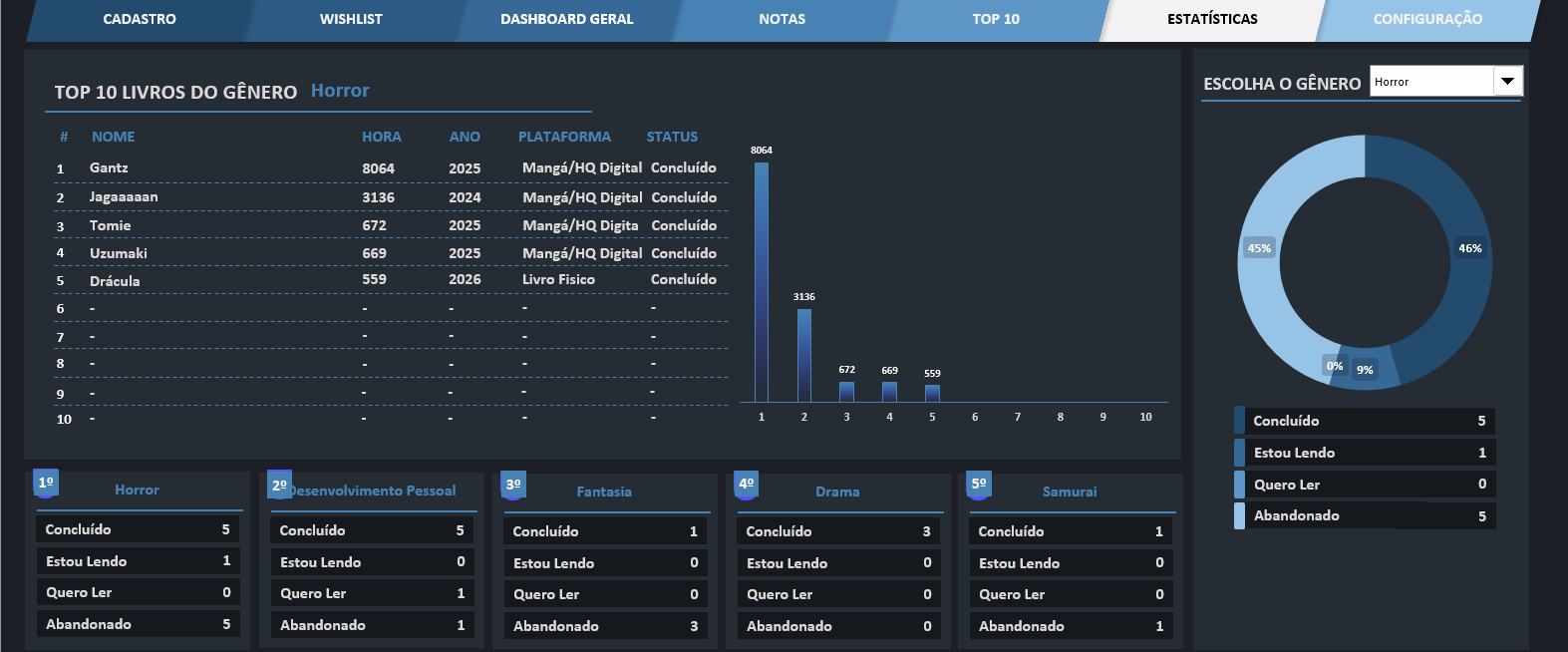1568x652 pixels.
Task: Click the Desenvolvimento Pessoal card title
Action: (373, 490)
